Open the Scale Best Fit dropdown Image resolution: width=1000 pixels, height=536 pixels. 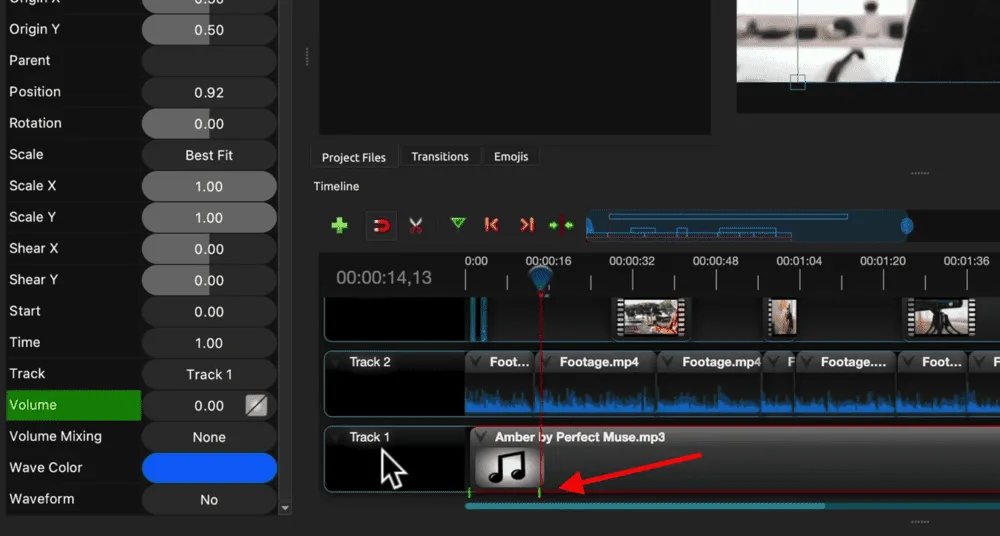[x=209, y=155]
